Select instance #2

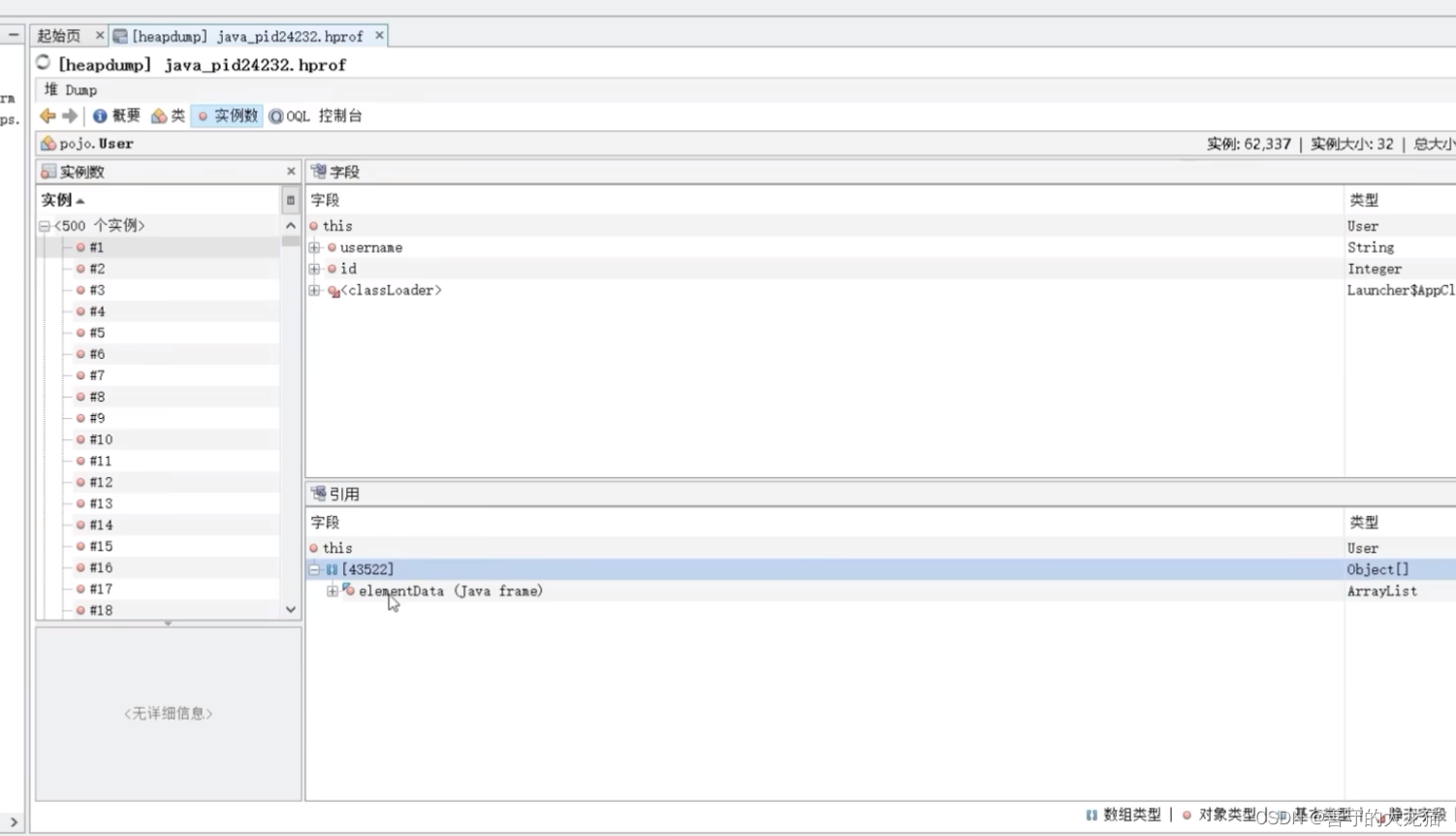(x=158, y=269)
